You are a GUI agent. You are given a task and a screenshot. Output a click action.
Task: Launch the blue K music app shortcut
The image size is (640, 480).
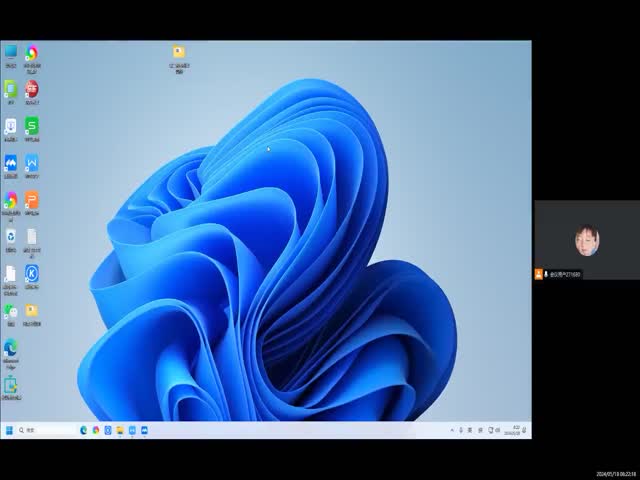point(32,273)
